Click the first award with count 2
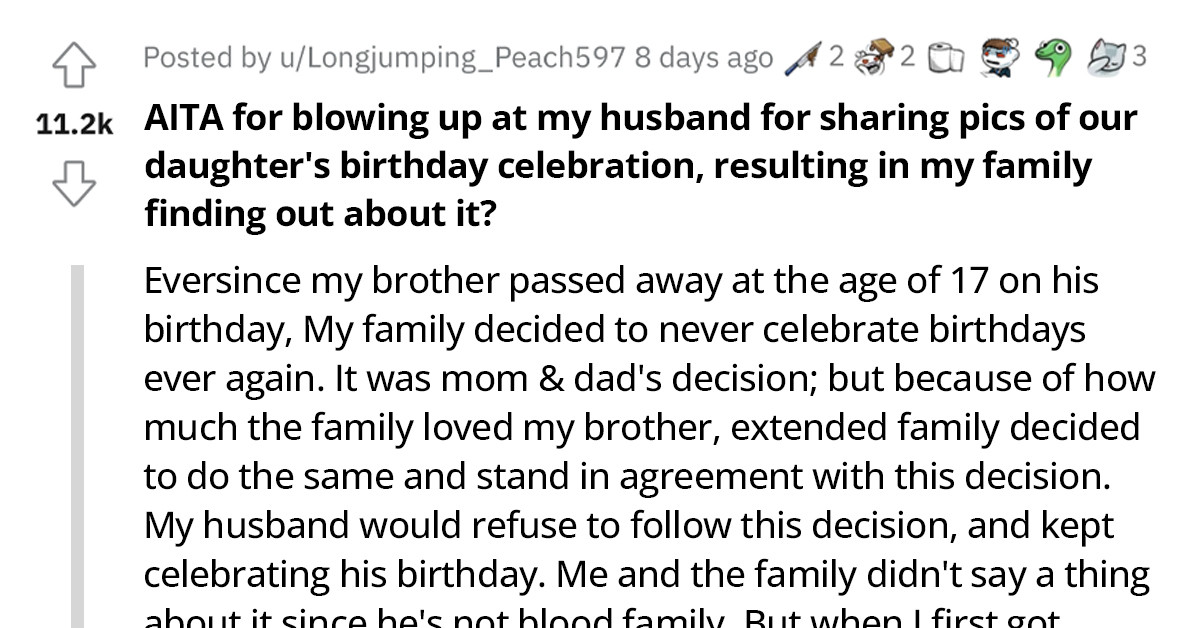The height and width of the screenshot is (628, 1200). [x=836, y=57]
